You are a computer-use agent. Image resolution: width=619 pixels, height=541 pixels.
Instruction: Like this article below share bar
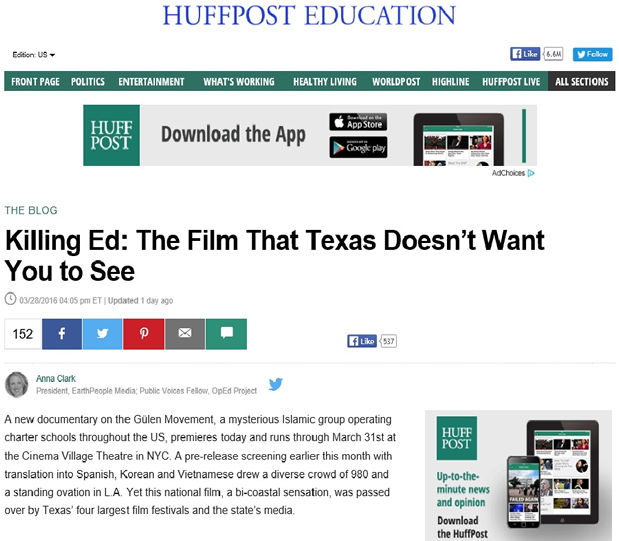(x=362, y=341)
